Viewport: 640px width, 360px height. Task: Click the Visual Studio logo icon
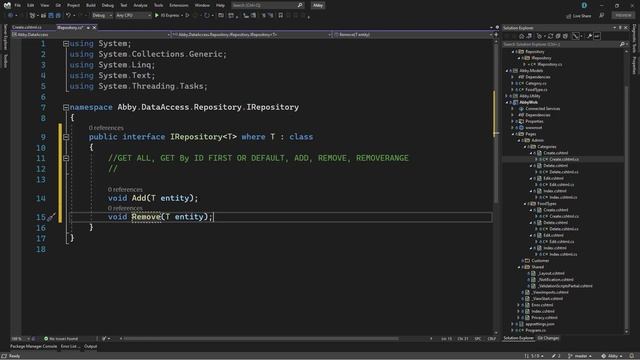tap(7, 5)
